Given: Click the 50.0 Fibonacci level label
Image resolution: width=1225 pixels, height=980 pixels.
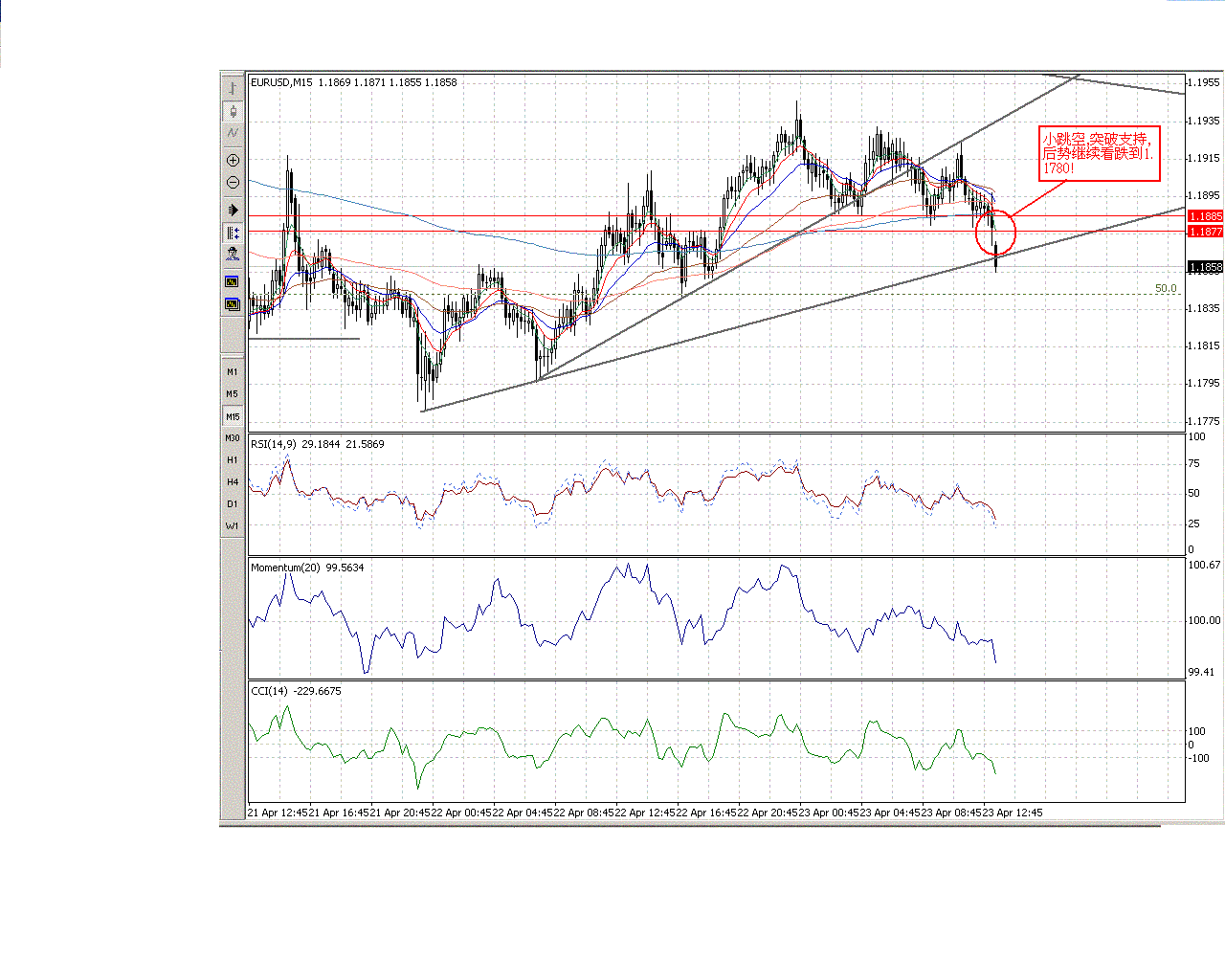Looking at the screenshot, I should point(1166,288).
